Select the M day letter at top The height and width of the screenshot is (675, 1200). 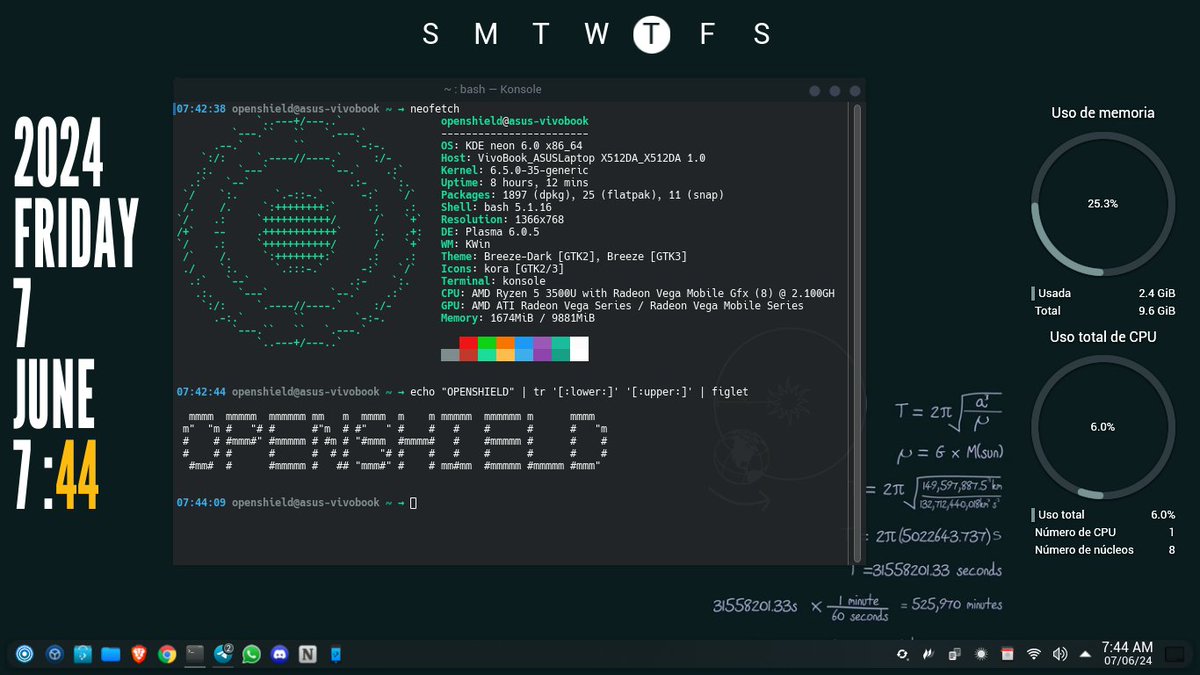tap(486, 34)
